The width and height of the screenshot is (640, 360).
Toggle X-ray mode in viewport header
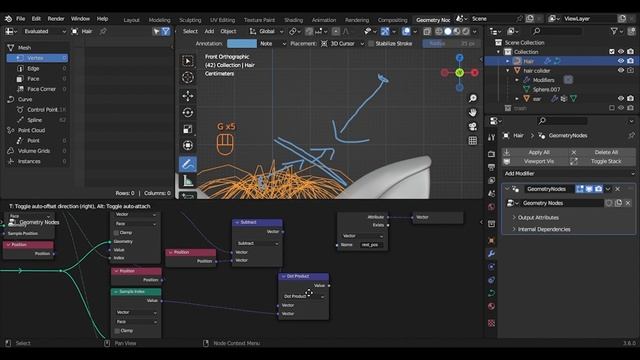point(427,31)
